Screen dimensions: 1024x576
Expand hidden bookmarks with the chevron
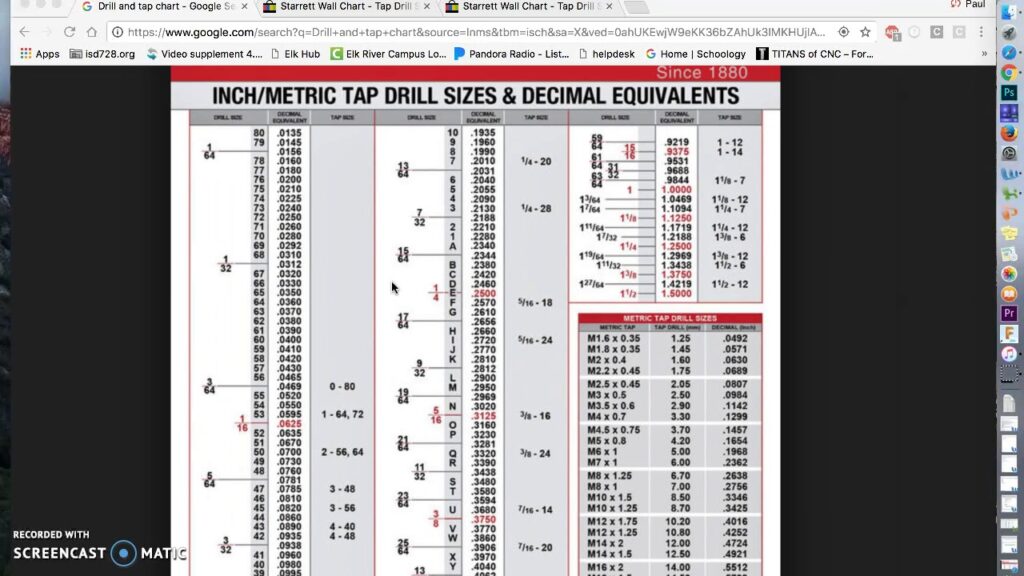tap(984, 54)
